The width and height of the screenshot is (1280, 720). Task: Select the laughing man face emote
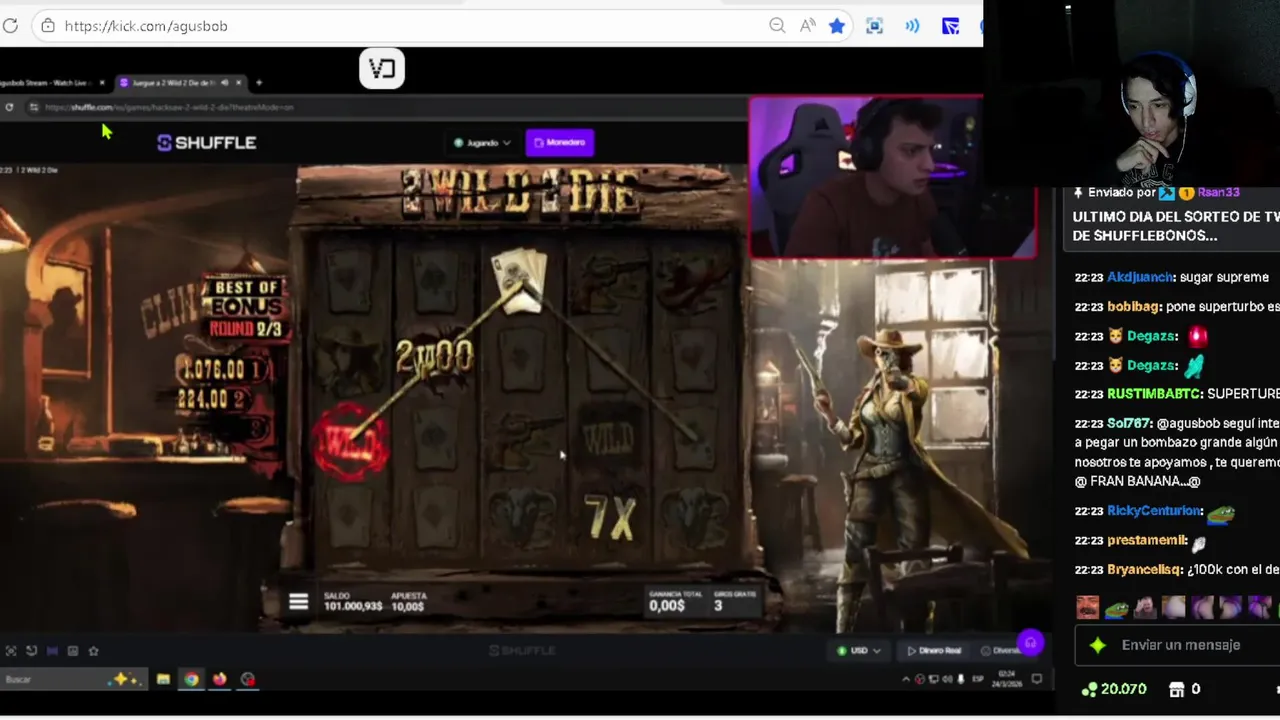click(x=1087, y=607)
